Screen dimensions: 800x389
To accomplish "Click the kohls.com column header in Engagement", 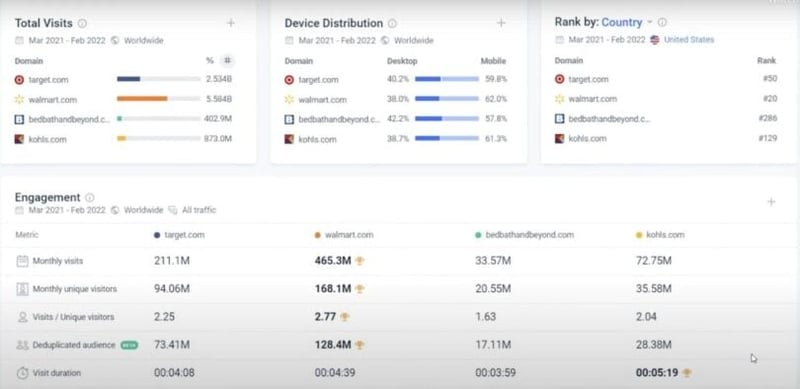I will [x=660, y=235].
